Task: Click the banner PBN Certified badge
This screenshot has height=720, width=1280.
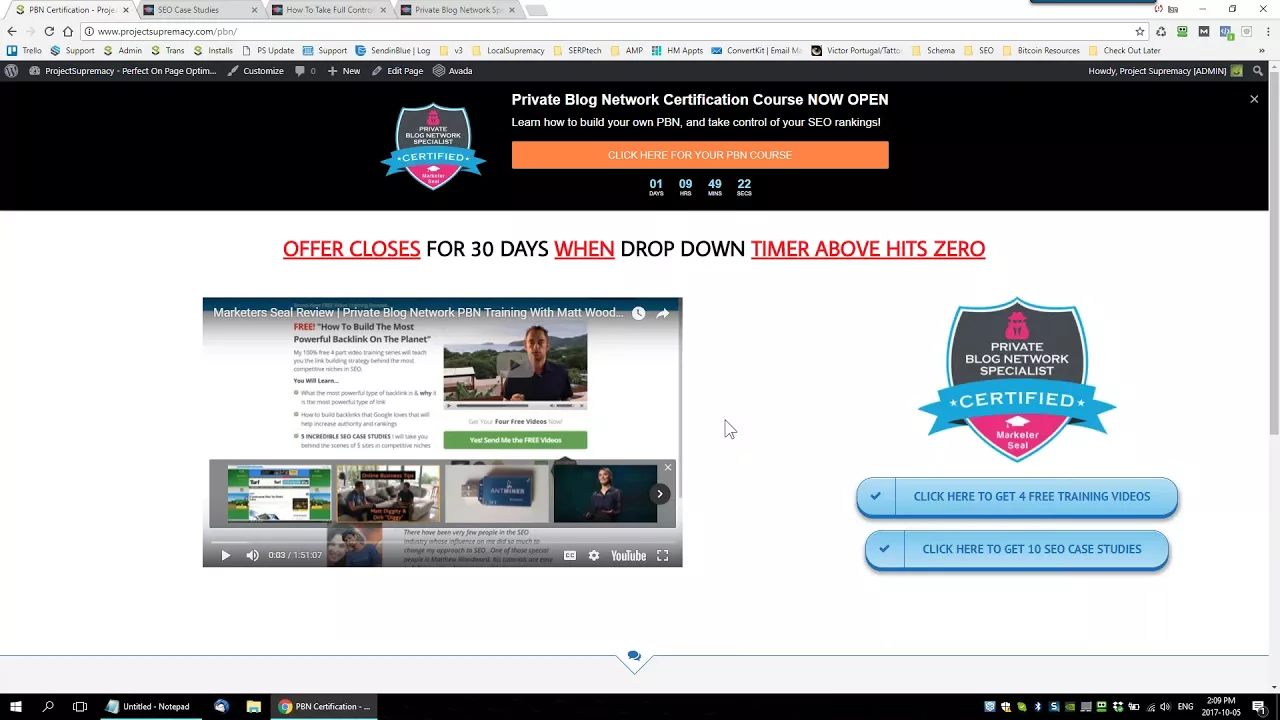Action: pos(433,146)
